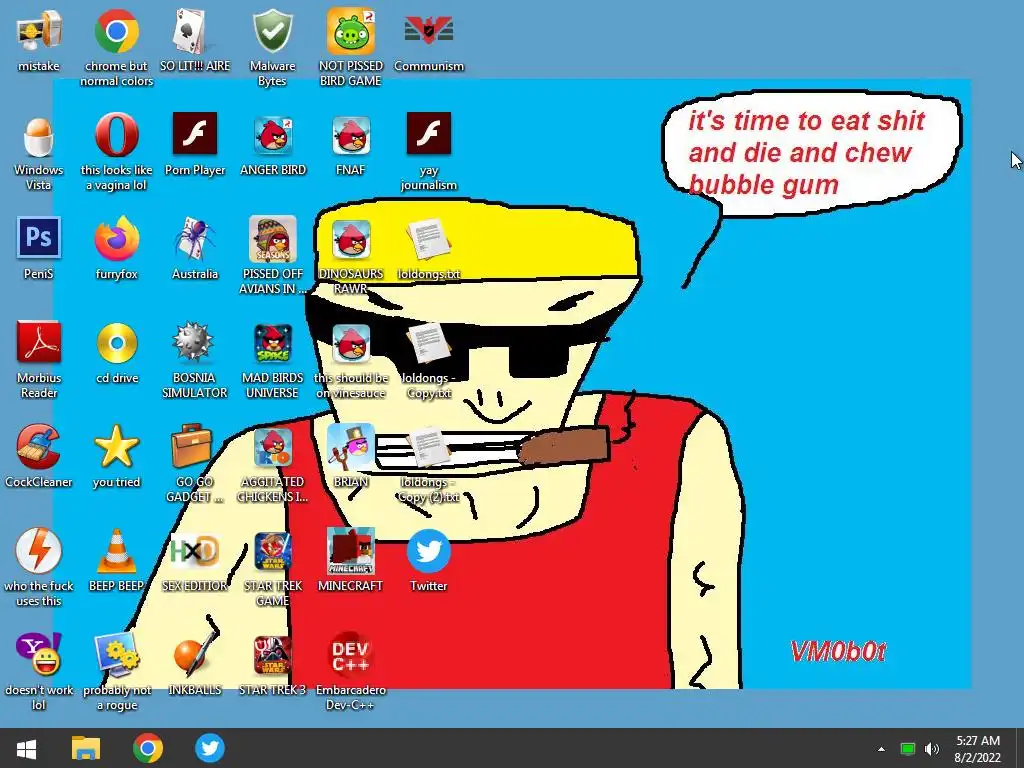Open the 'mistake' desktop icon

pyautogui.click(x=39, y=31)
